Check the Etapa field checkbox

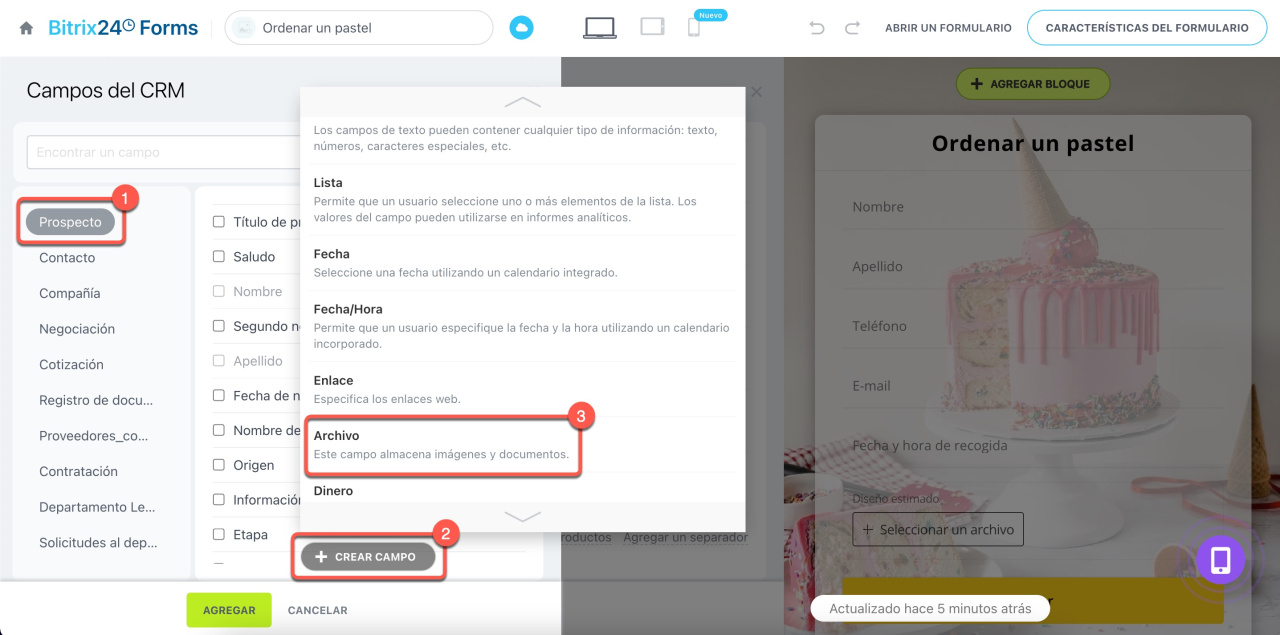pyautogui.click(x=219, y=534)
